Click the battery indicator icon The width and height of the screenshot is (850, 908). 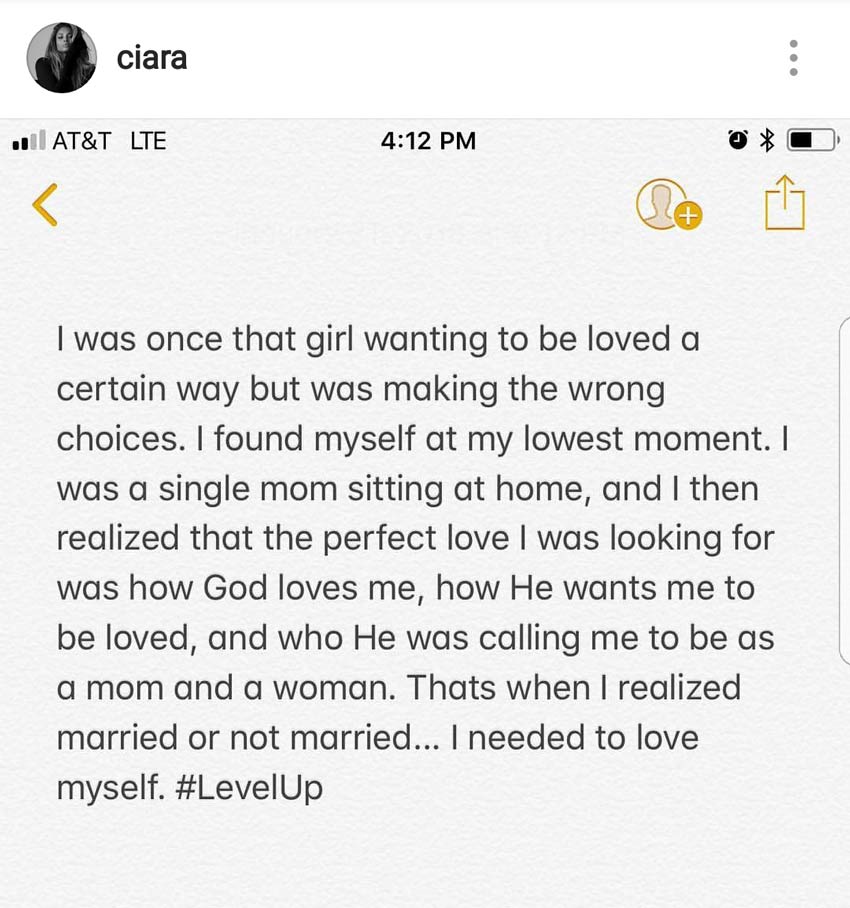pyautogui.click(x=812, y=140)
